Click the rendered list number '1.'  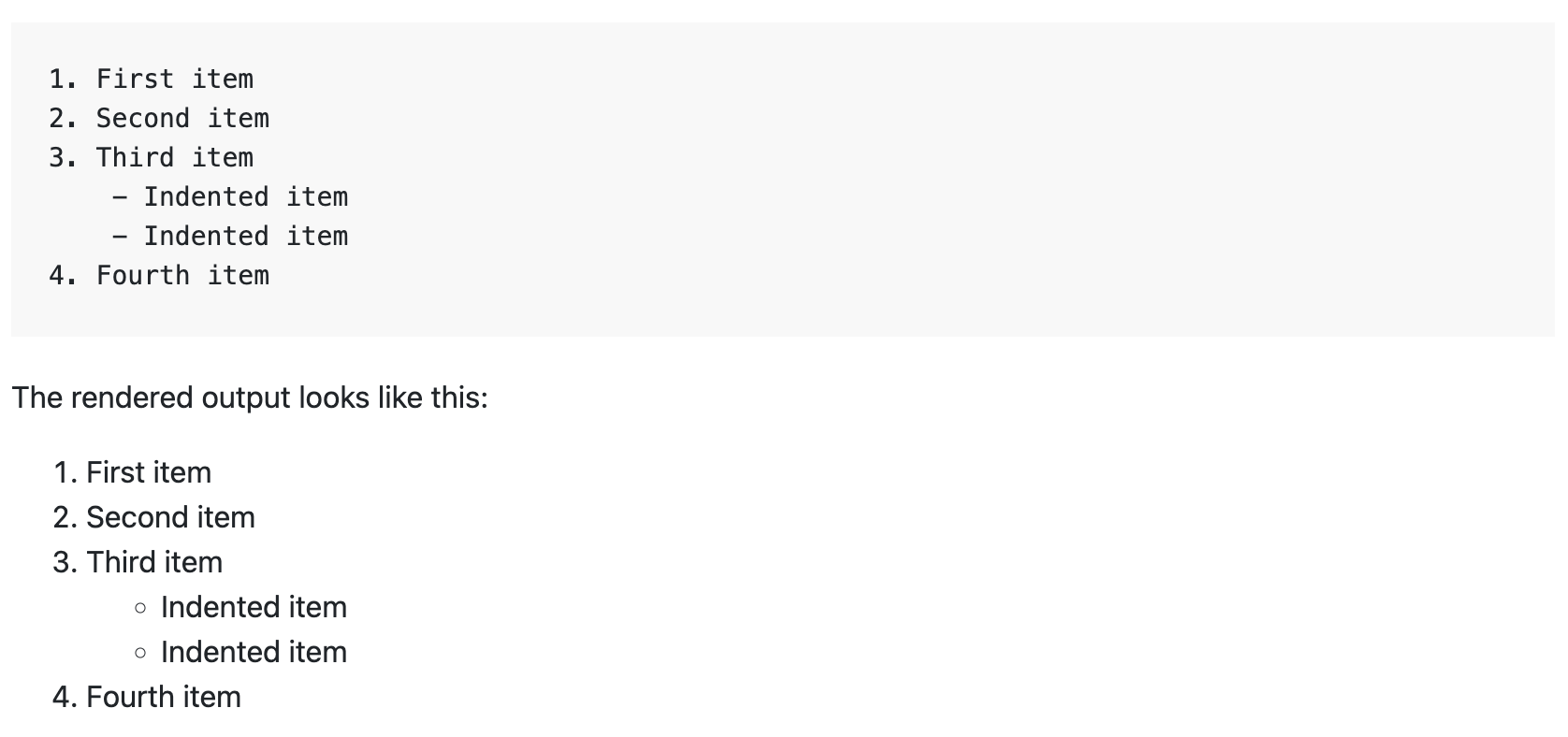(65, 472)
